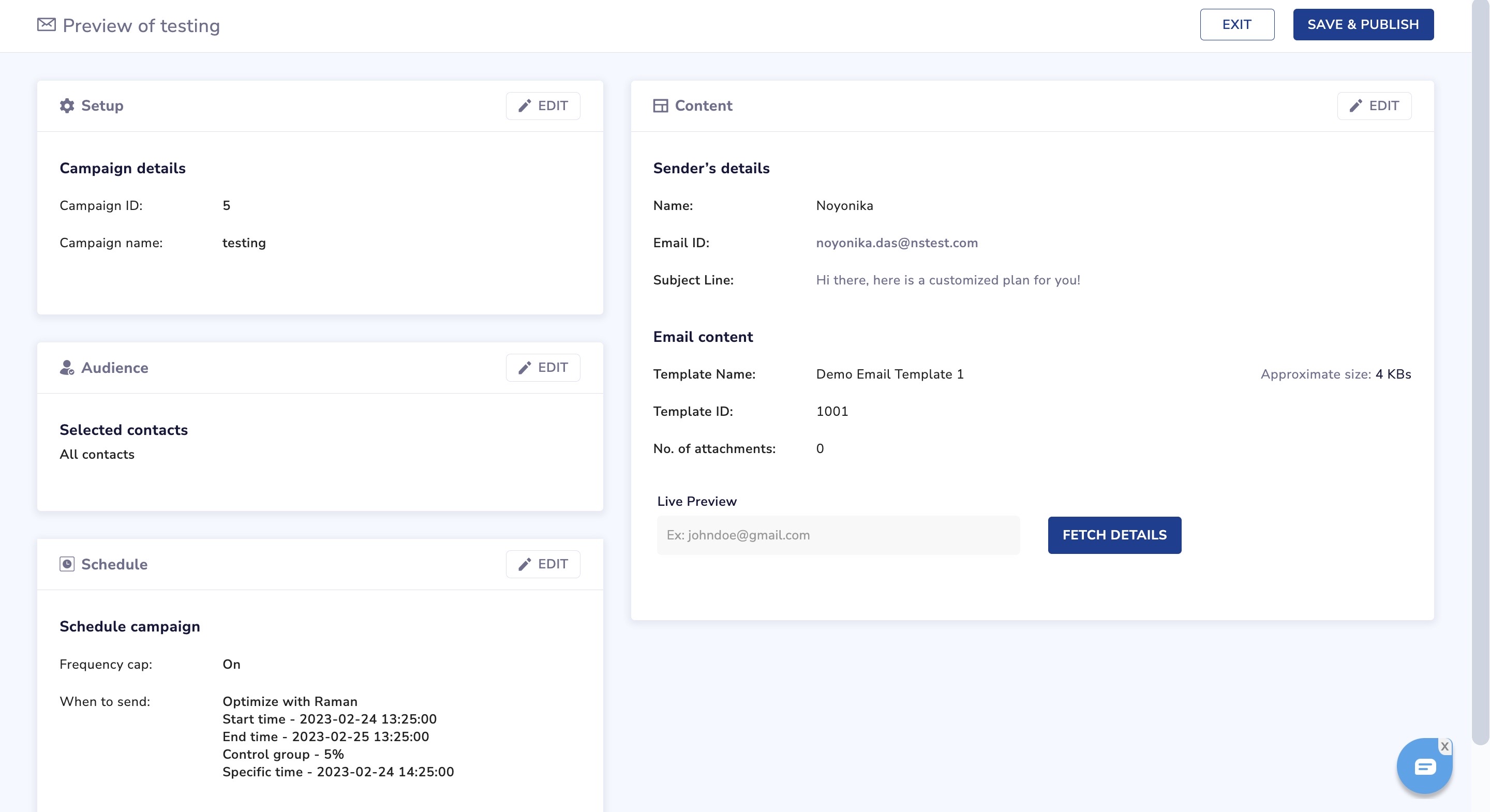1490x812 pixels.
Task: Click pencil icon in Content section
Action: click(x=1356, y=106)
